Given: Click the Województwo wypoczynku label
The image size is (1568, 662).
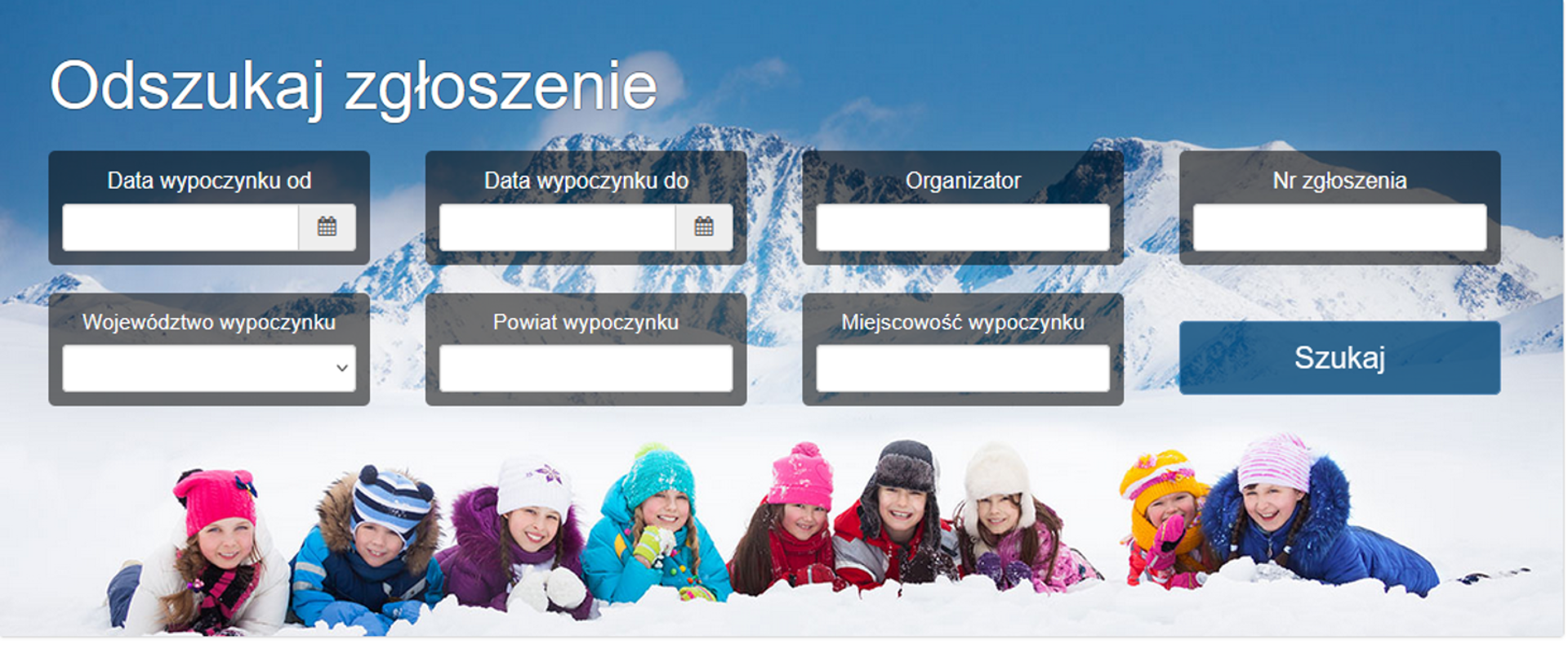Looking at the screenshot, I should click(x=209, y=323).
